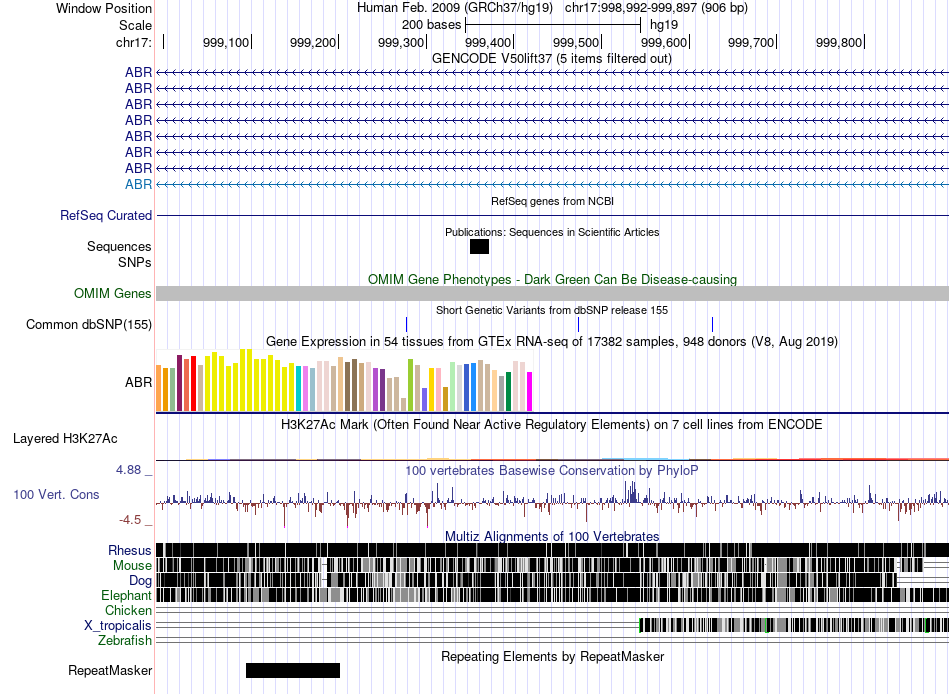Screen dimensions: 950x694
Task: Click the hg19 text beside scale bar
Action: 663,25
